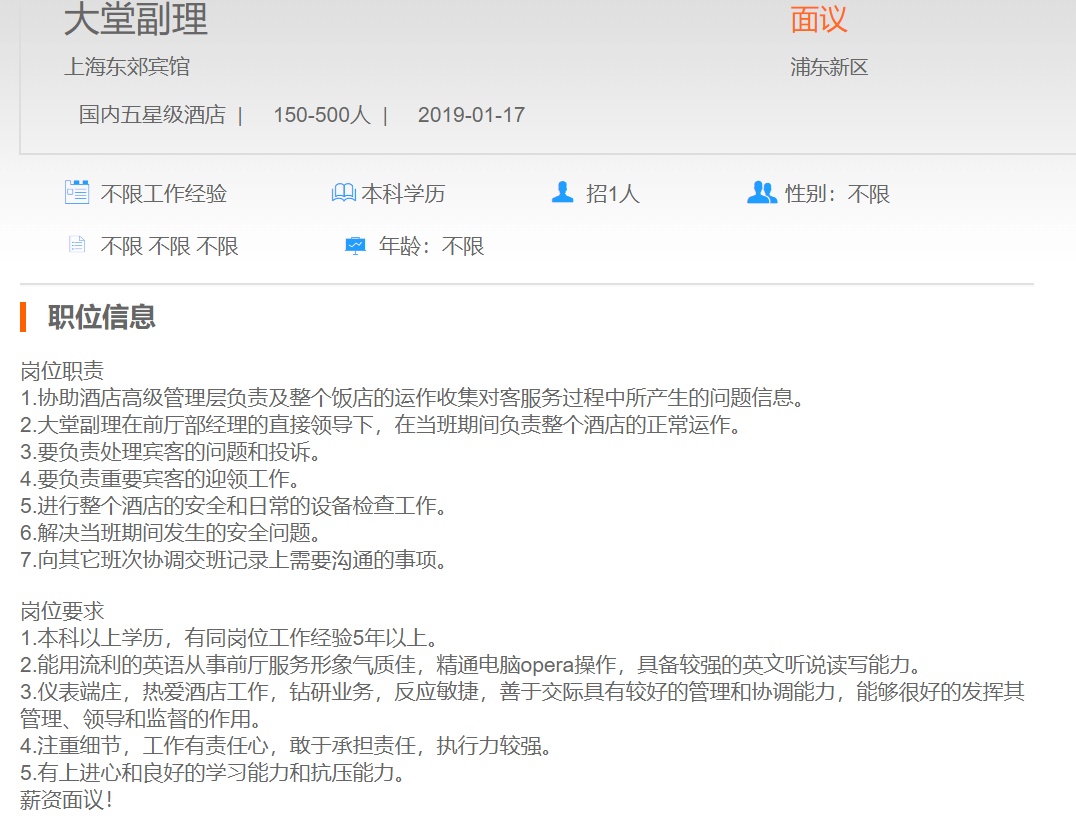
Task: Click the 不限工作经验 label
Action: 164,193
